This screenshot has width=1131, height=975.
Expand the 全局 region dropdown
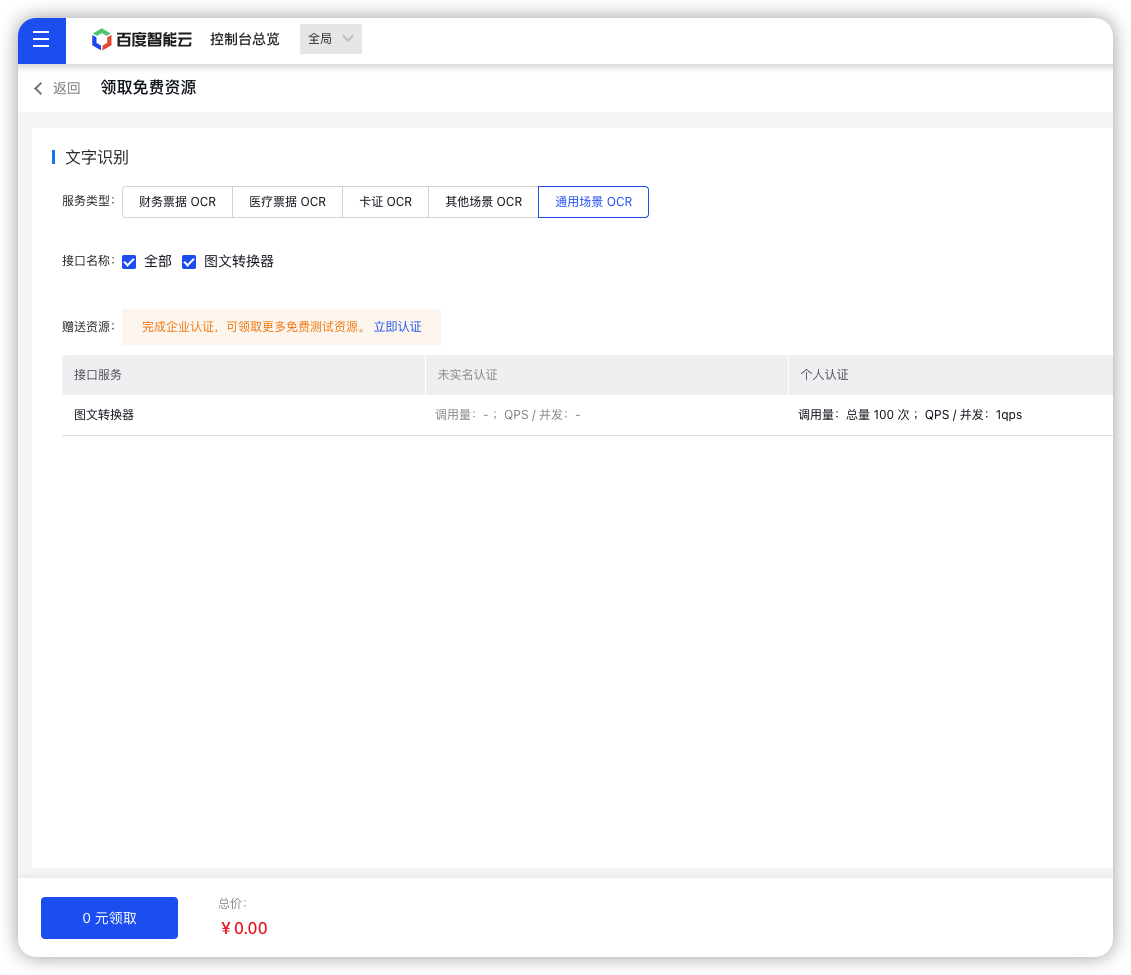point(331,39)
